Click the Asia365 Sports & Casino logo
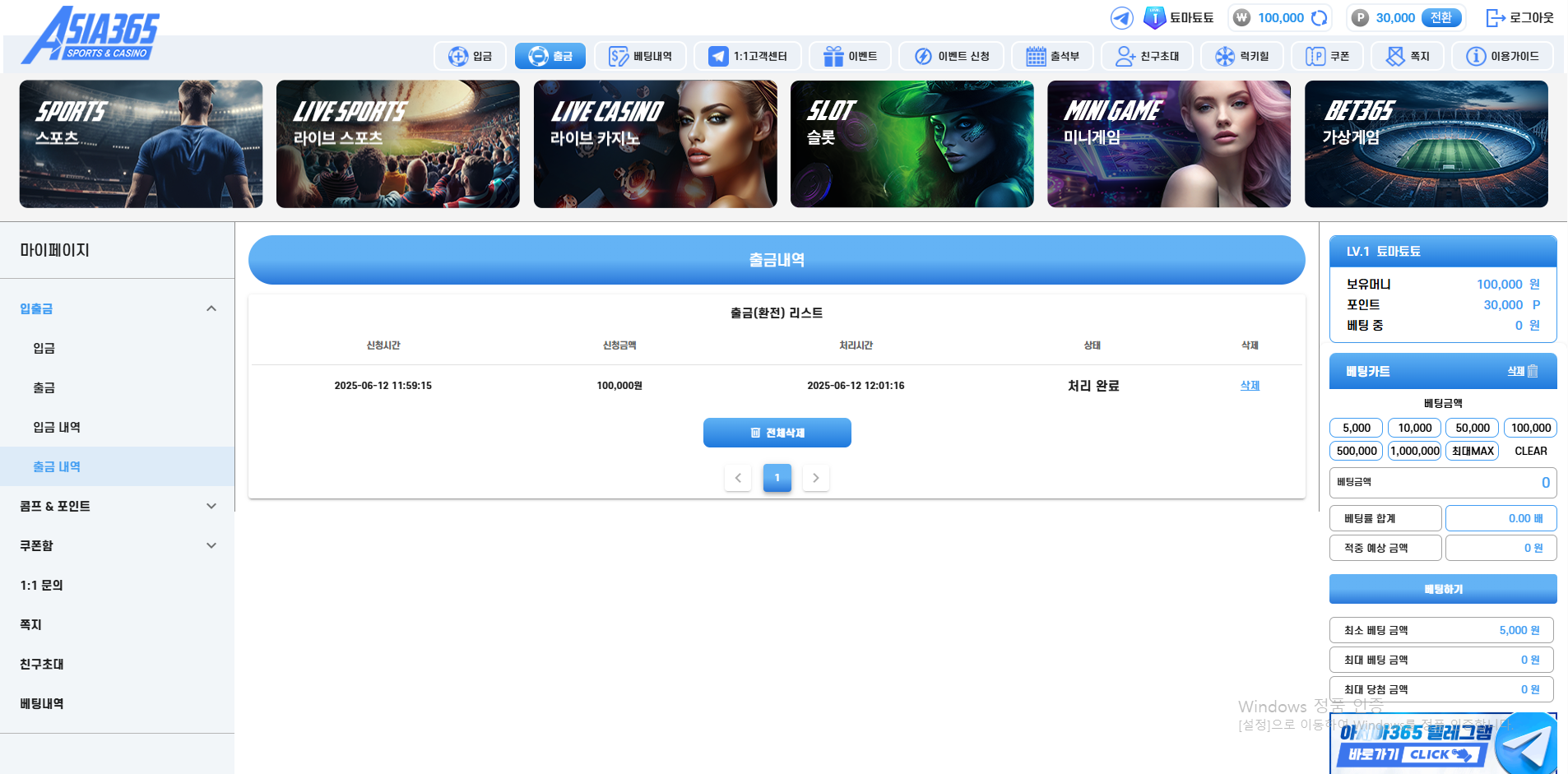 tap(90, 35)
